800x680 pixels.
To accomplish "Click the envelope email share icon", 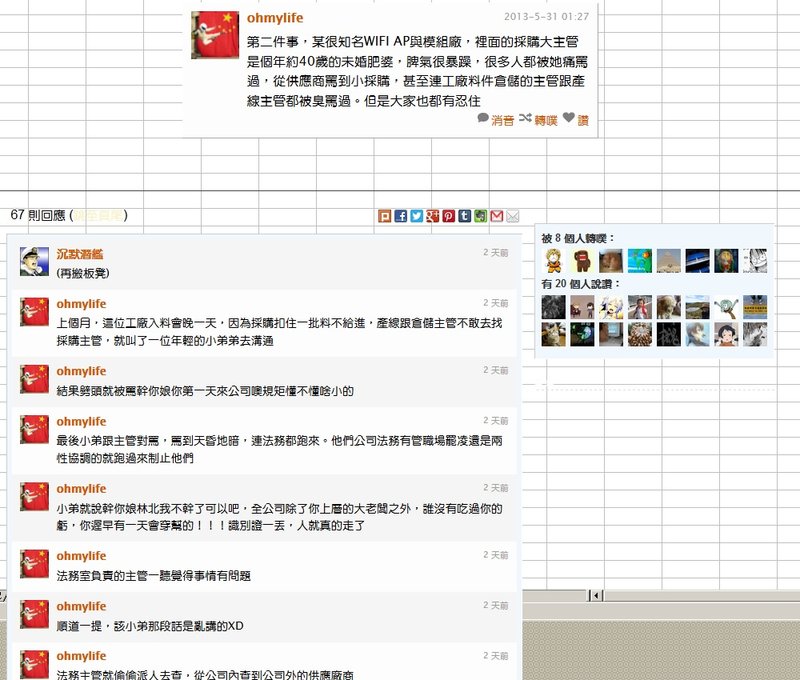I will [x=513, y=216].
